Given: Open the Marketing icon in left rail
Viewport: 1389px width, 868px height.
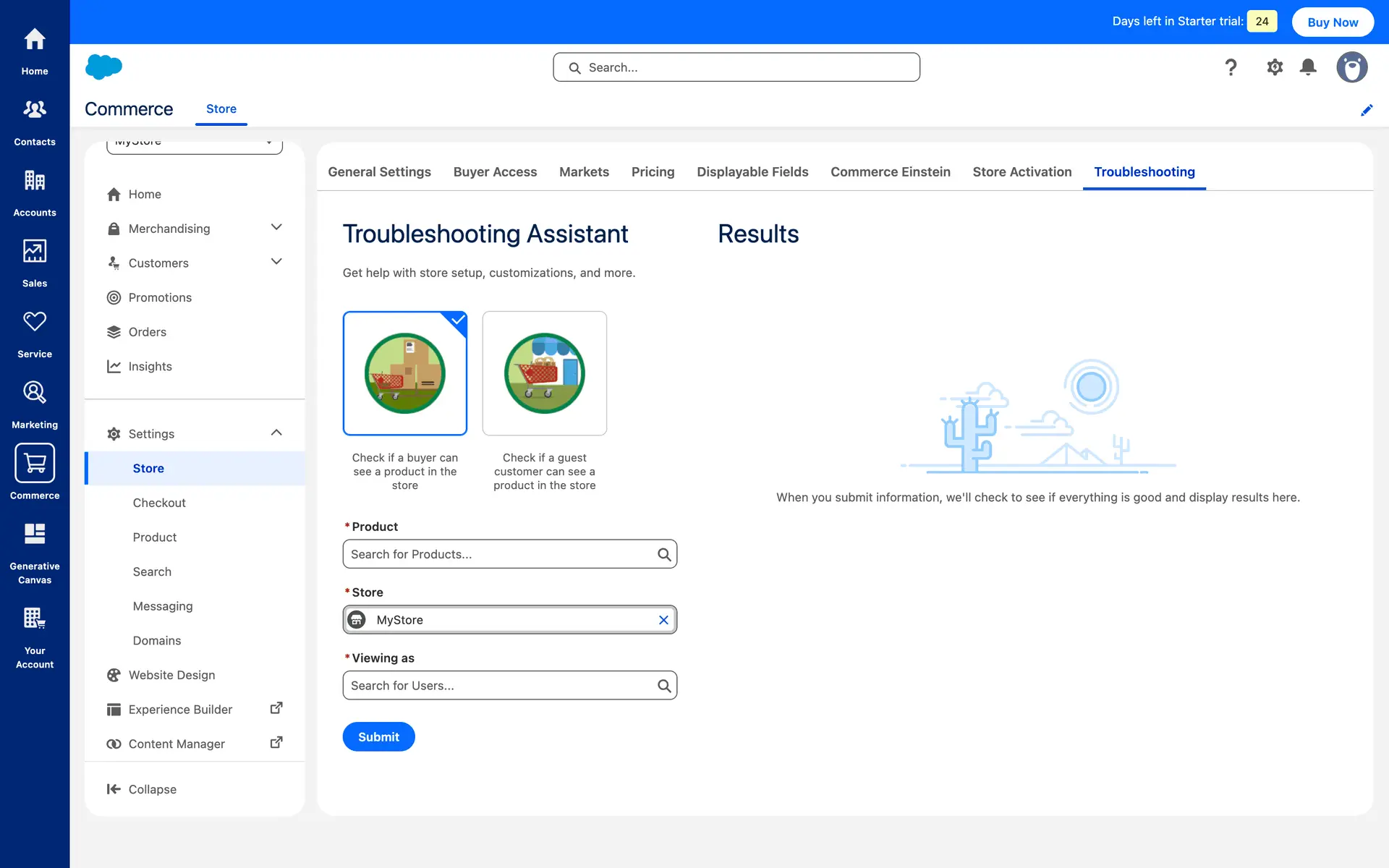Looking at the screenshot, I should [x=34, y=393].
